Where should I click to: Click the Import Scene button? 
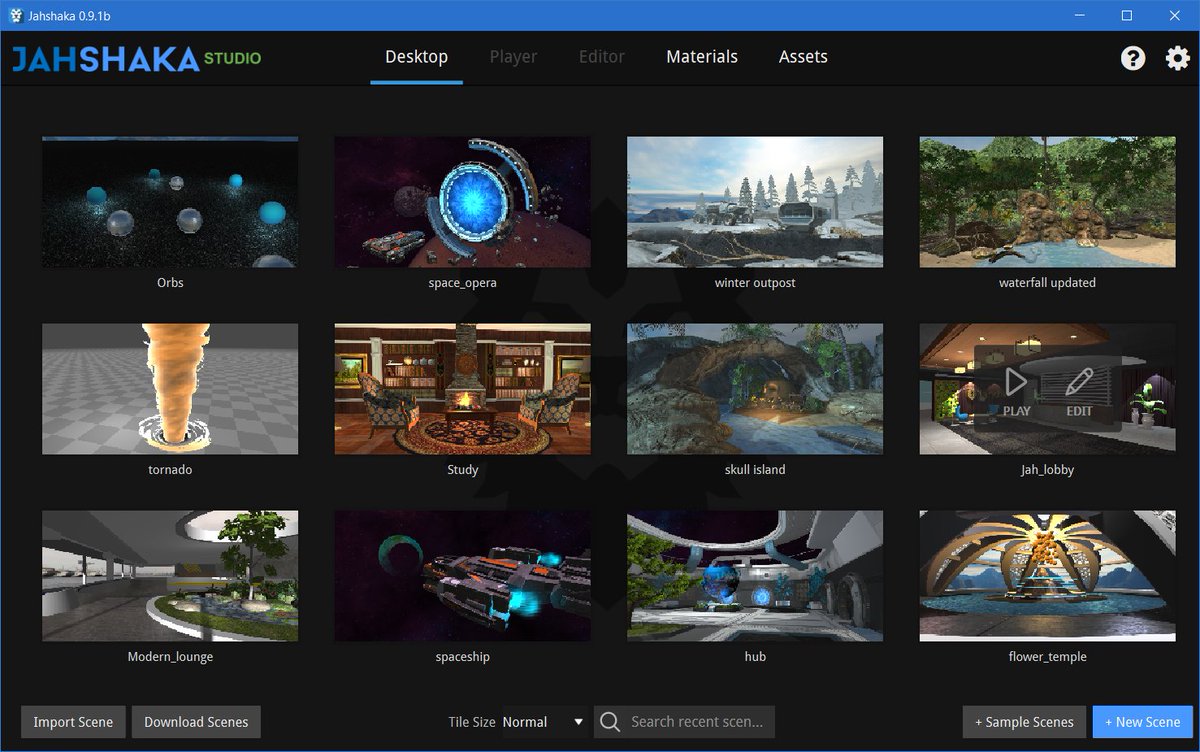[72, 721]
